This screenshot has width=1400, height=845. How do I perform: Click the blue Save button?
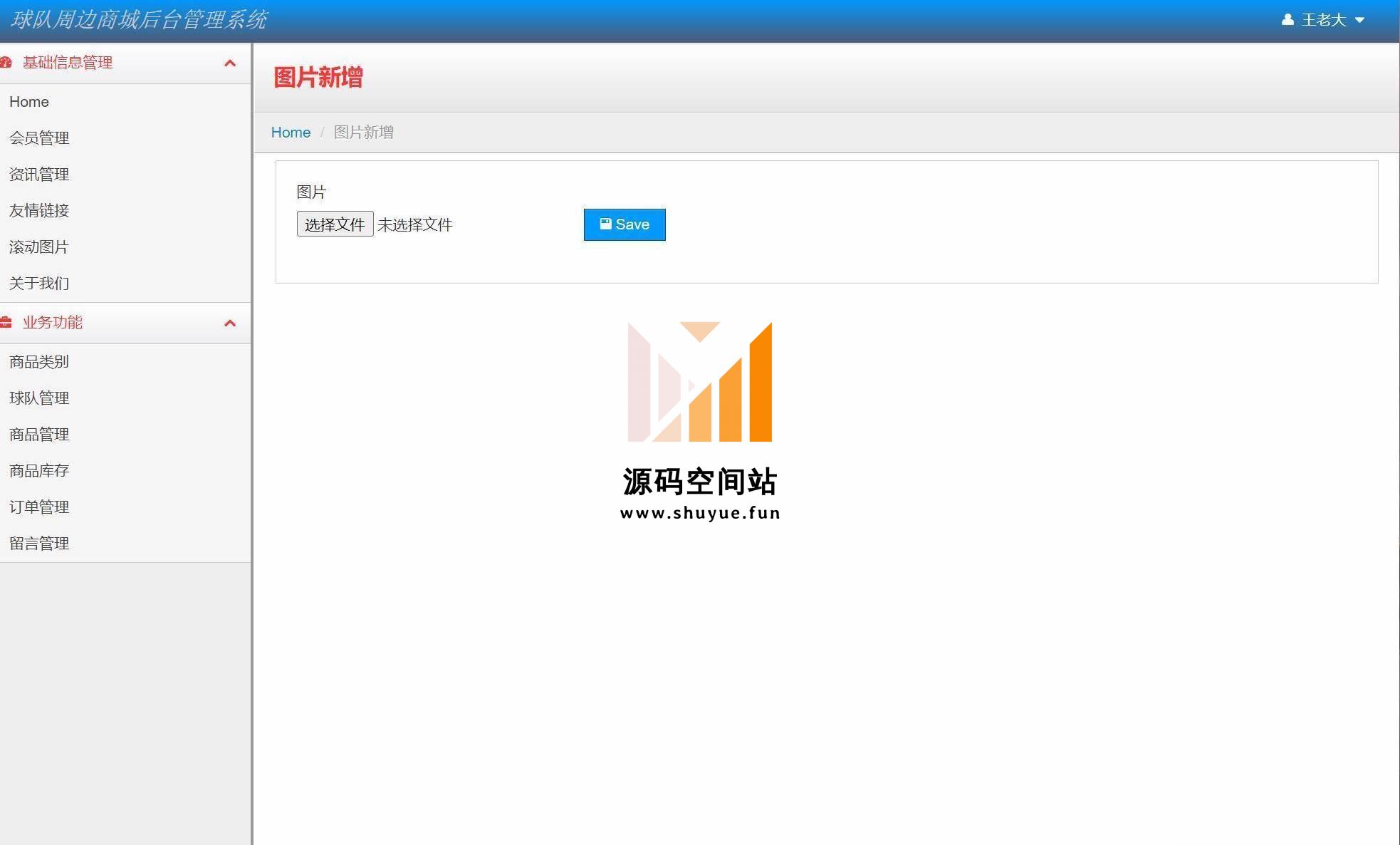[x=625, y=224]
